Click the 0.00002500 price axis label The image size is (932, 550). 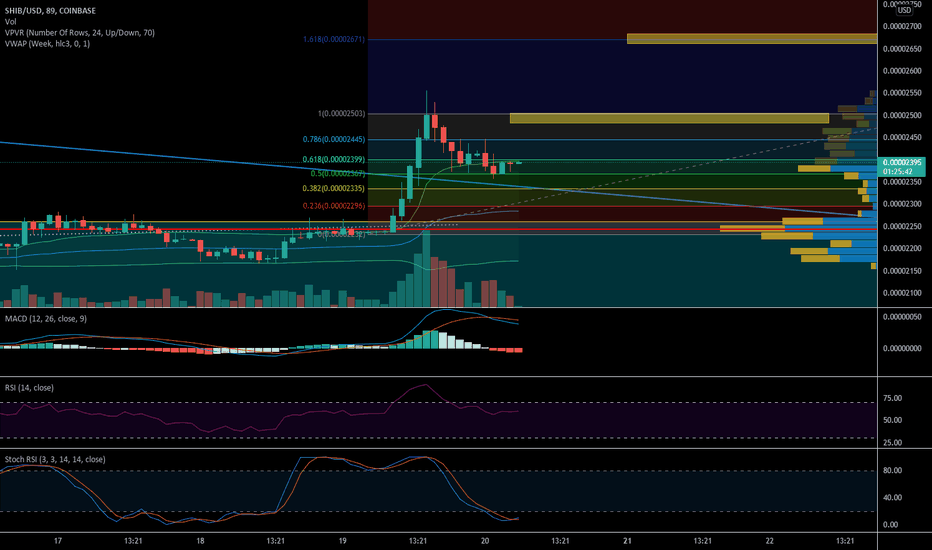click(x=902, y=115)
